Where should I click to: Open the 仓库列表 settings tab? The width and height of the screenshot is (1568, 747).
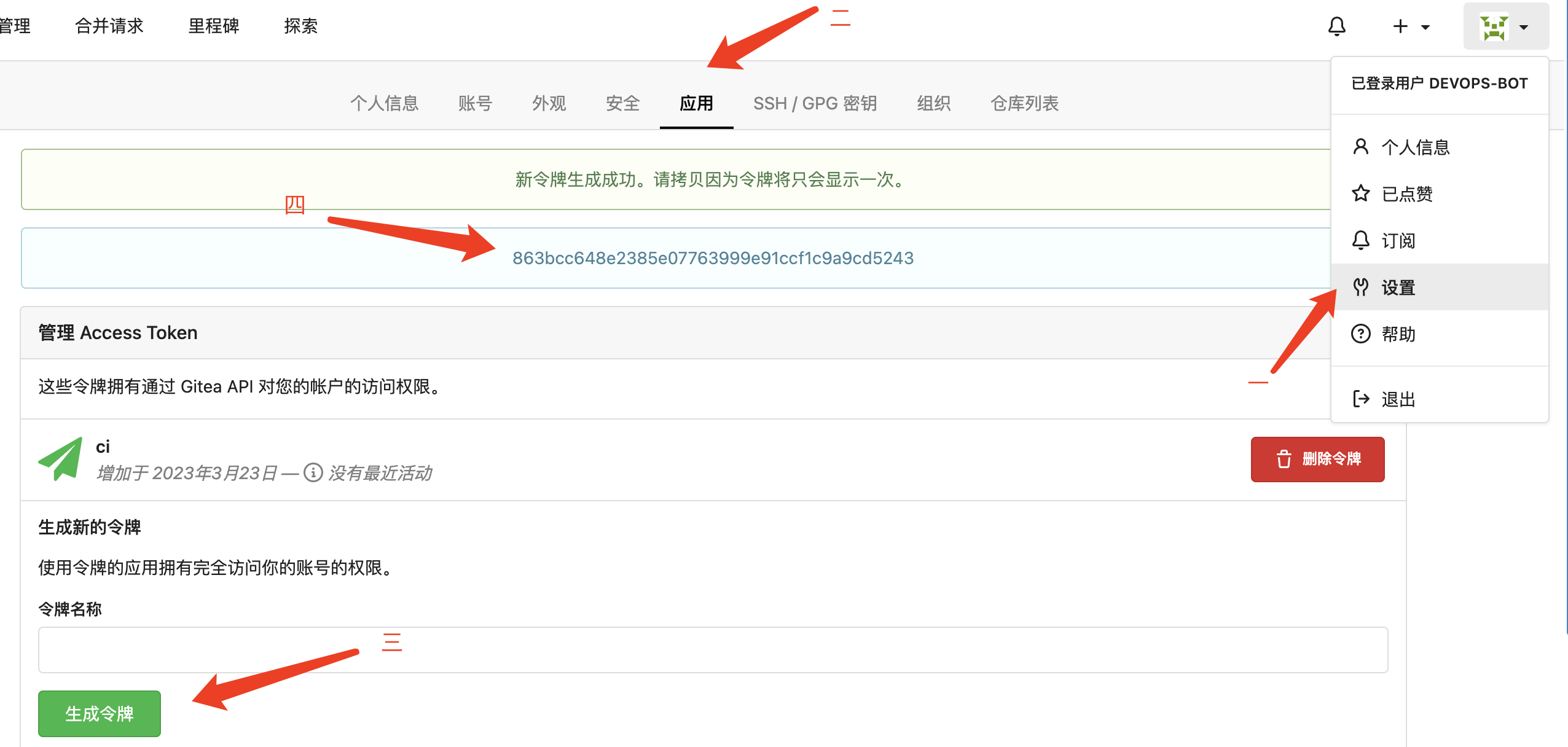pyautogui.click(x=1024, y=103)
